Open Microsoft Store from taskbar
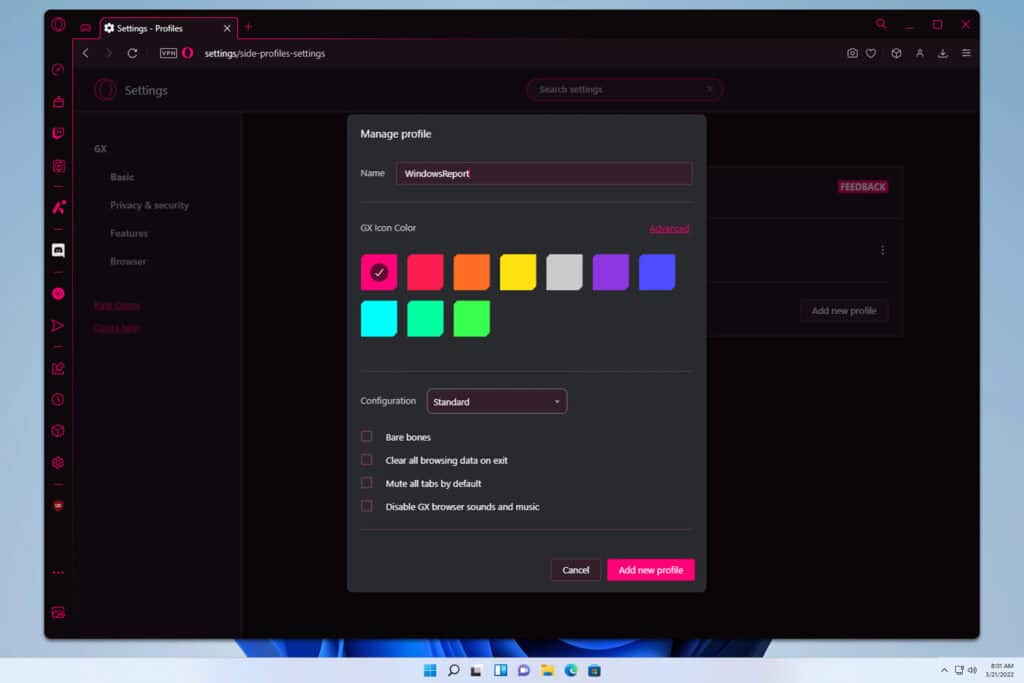1024x683 pixels. (594, 671)
